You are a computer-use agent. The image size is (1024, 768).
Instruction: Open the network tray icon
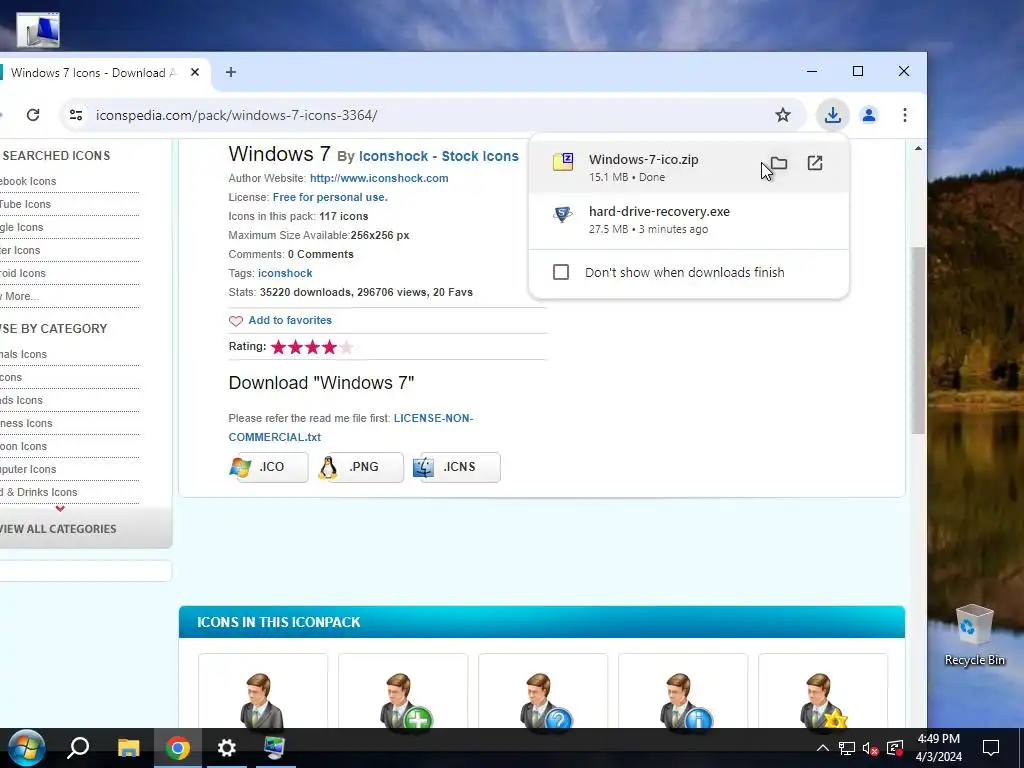click(847, 748)
